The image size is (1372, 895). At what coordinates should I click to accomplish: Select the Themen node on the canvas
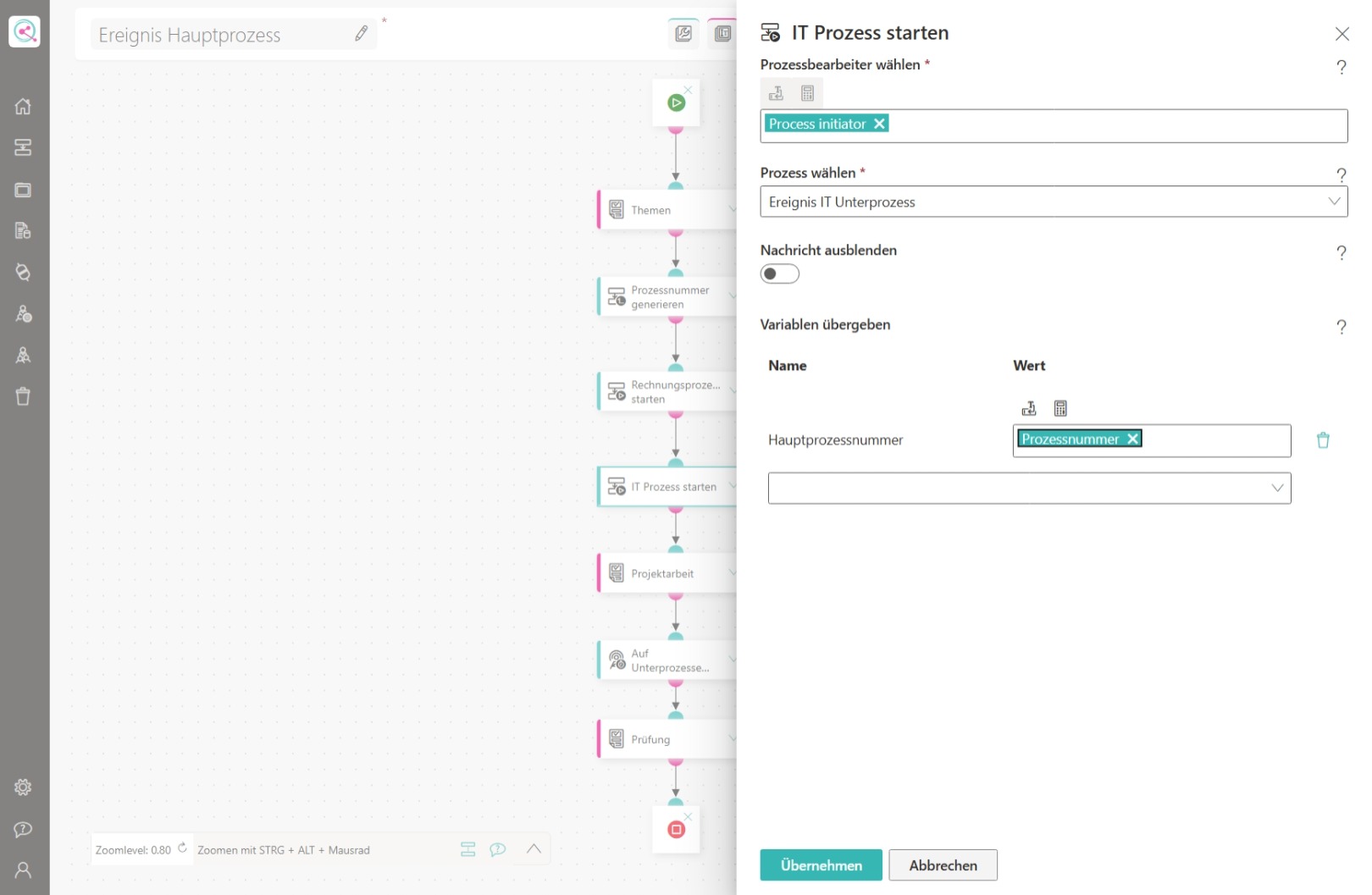(667, 210)
